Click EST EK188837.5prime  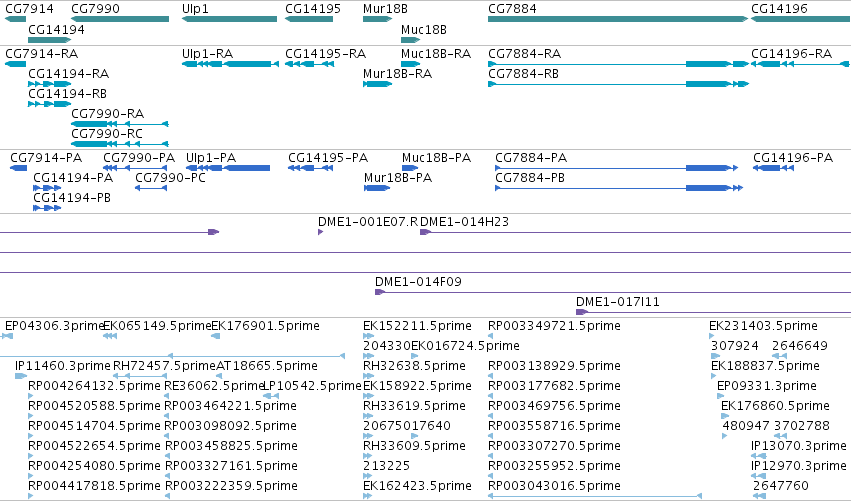pos(766,366)
